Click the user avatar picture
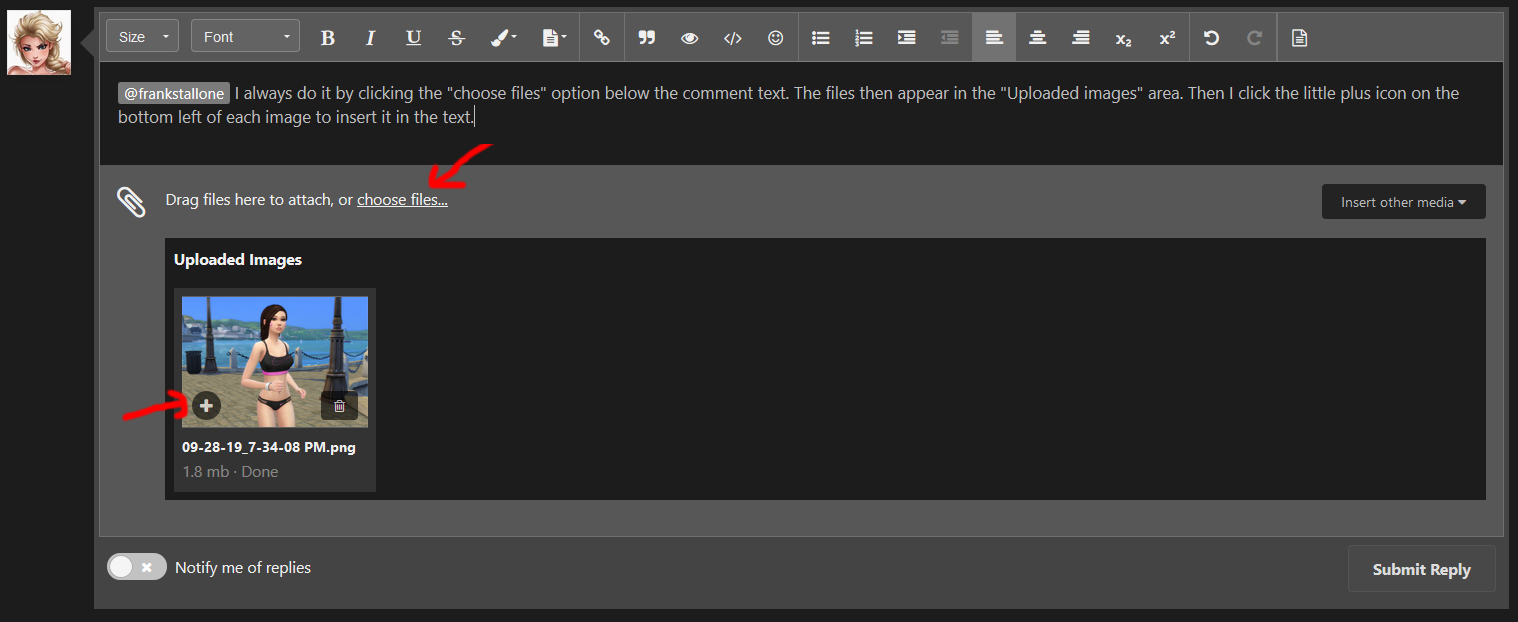Image resolution: width=1518 pixels, height=622 pixels. (39, 42)
